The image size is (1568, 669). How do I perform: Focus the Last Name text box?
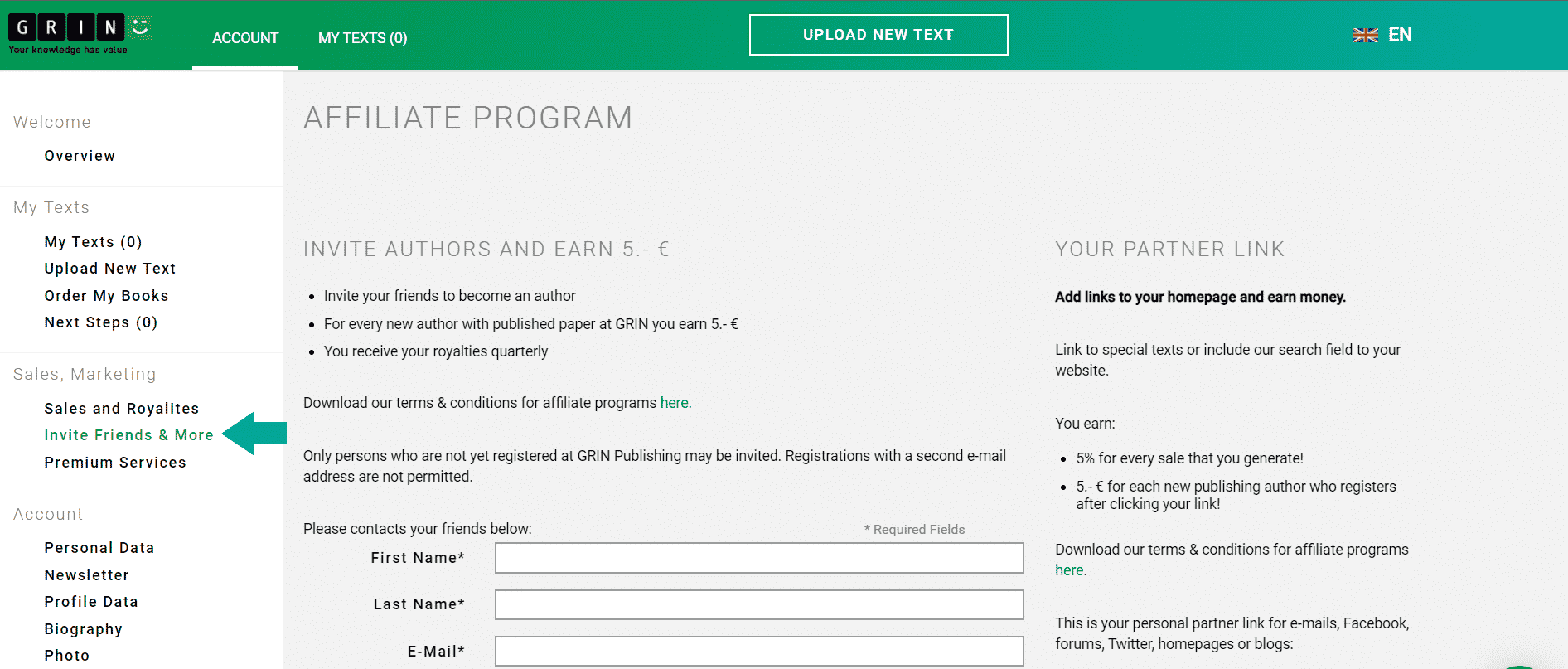(x=758, y=604)
